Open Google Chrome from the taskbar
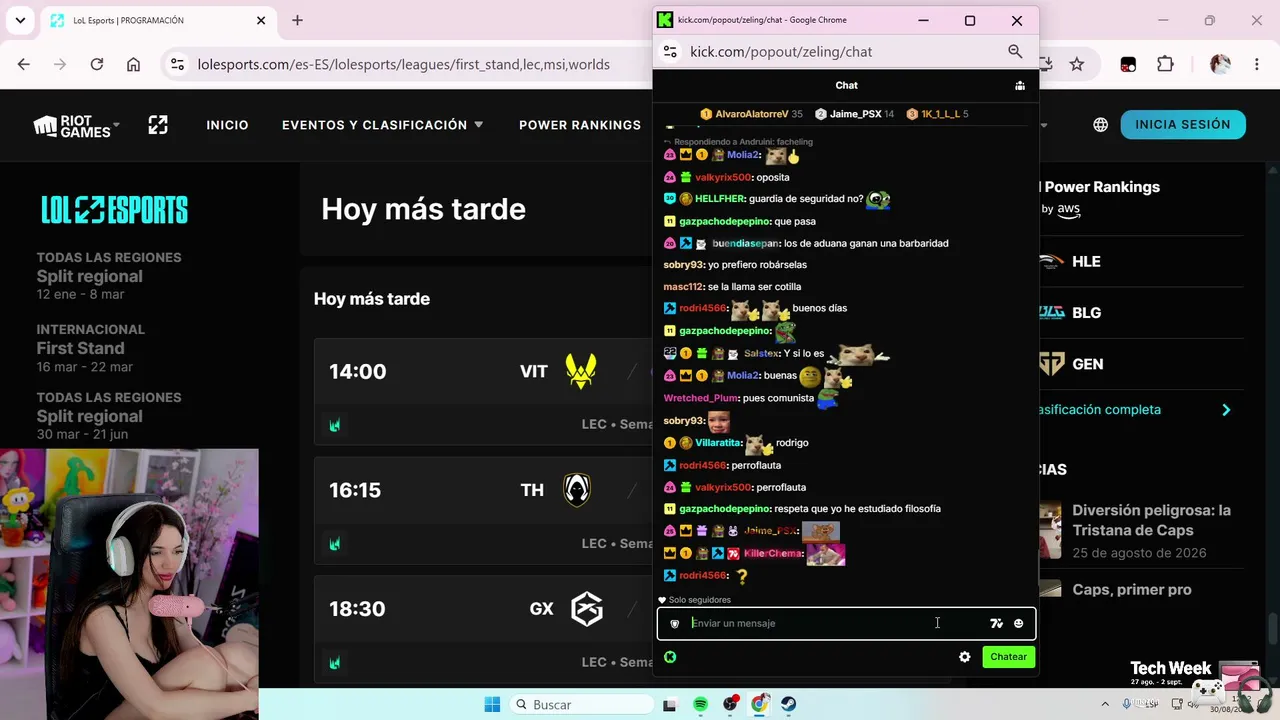This screenshot has height=720, width=1280. coord(759,705)
